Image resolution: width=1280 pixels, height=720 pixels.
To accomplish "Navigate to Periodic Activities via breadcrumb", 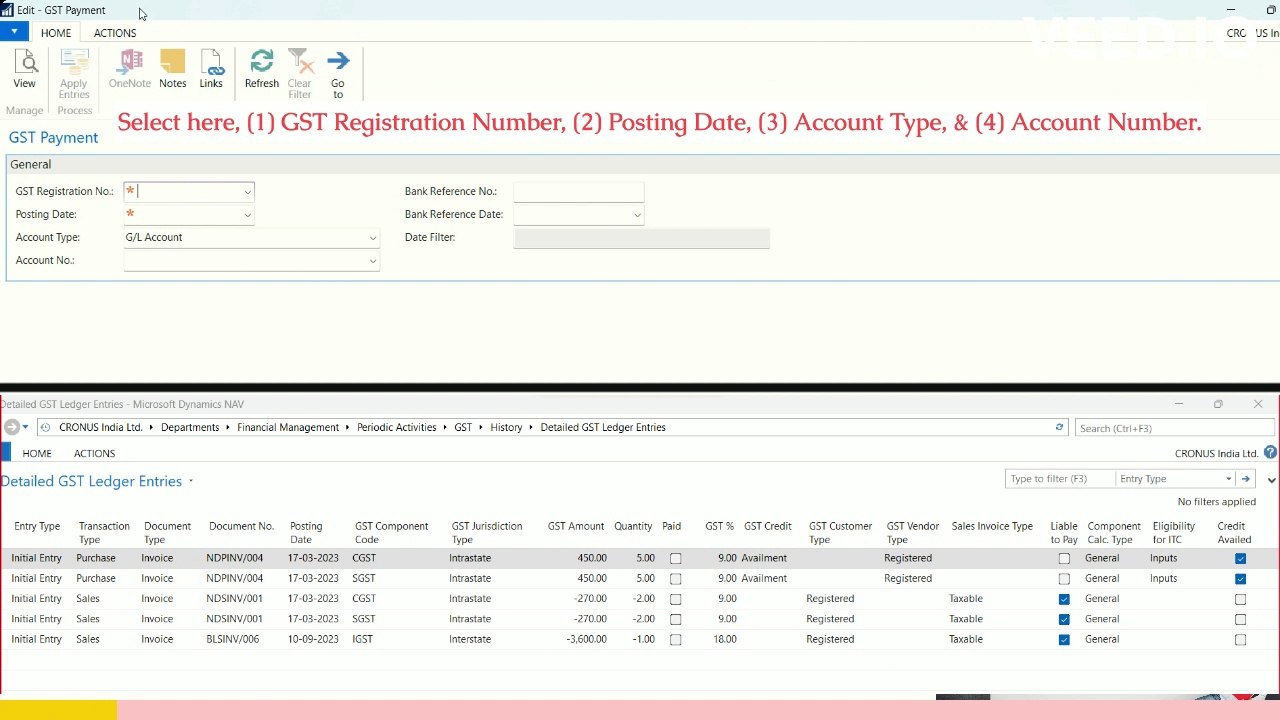I will point(396,427).
